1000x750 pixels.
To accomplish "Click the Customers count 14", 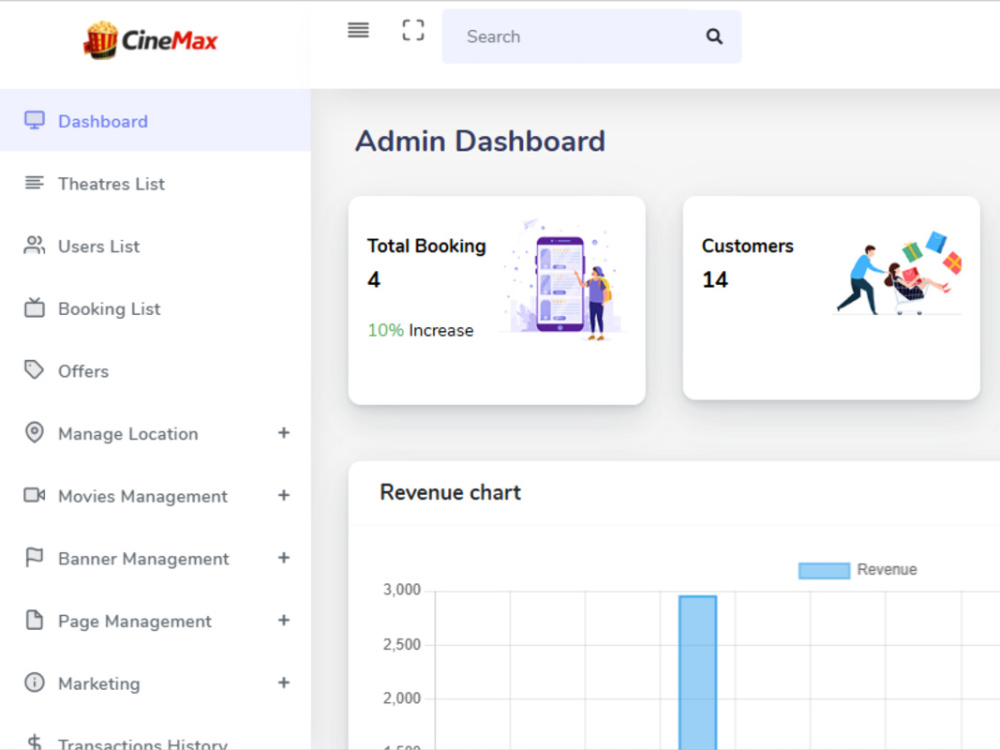I will click(x=715, y=279).
